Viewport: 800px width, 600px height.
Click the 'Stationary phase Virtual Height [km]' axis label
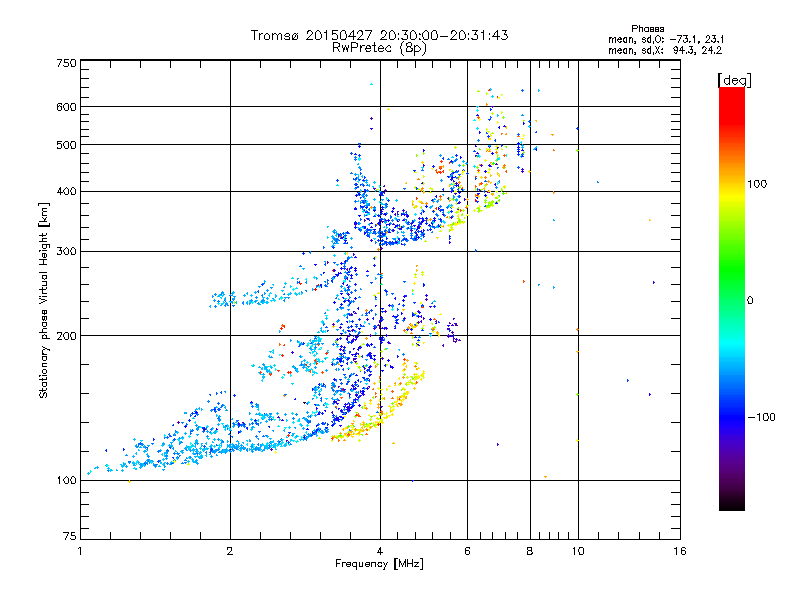coord(44,300)
